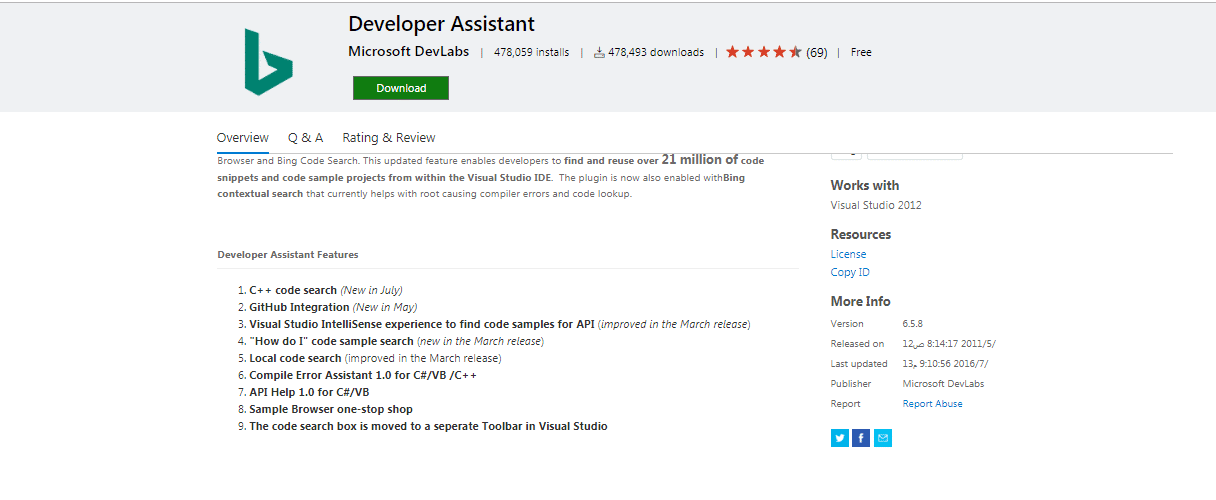This screenshot has height=500, width=1216.
Task: Click the version value 6.5.8
Action: [x=912, y=324]
